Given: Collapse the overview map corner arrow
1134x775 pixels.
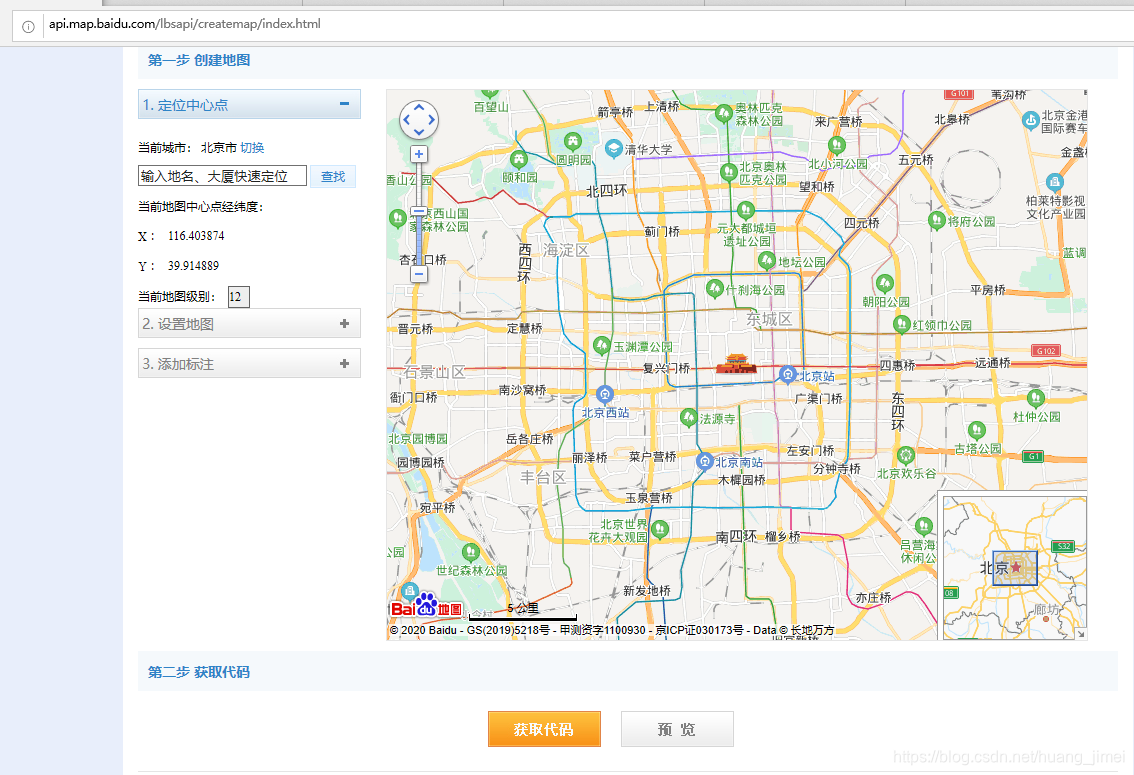Looking at the screenshot, I should pyautogui.click(x=1081, y=634).
